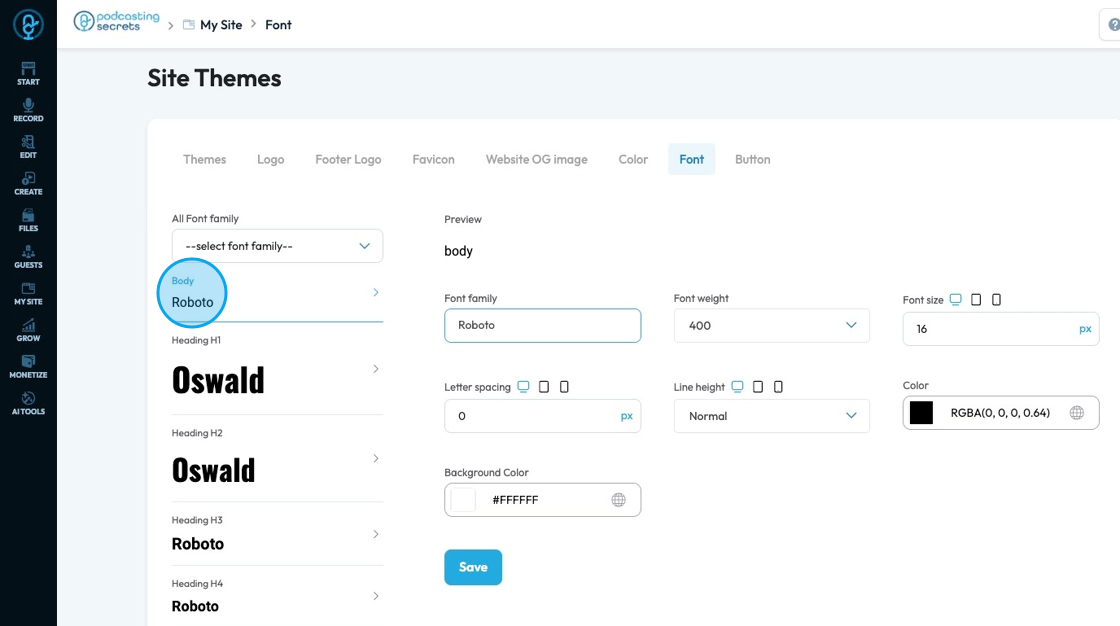Open the All Font family dropdown

click(277, 246)
